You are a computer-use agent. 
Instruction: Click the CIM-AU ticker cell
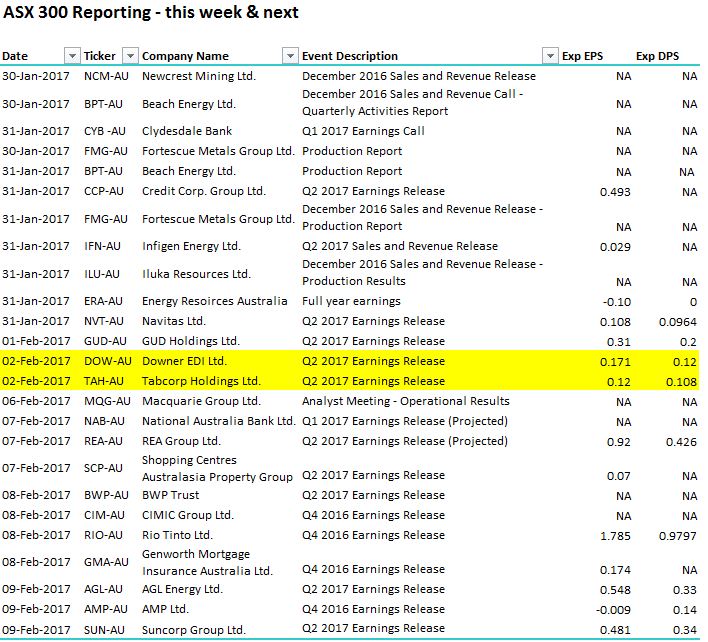(104, 515)
